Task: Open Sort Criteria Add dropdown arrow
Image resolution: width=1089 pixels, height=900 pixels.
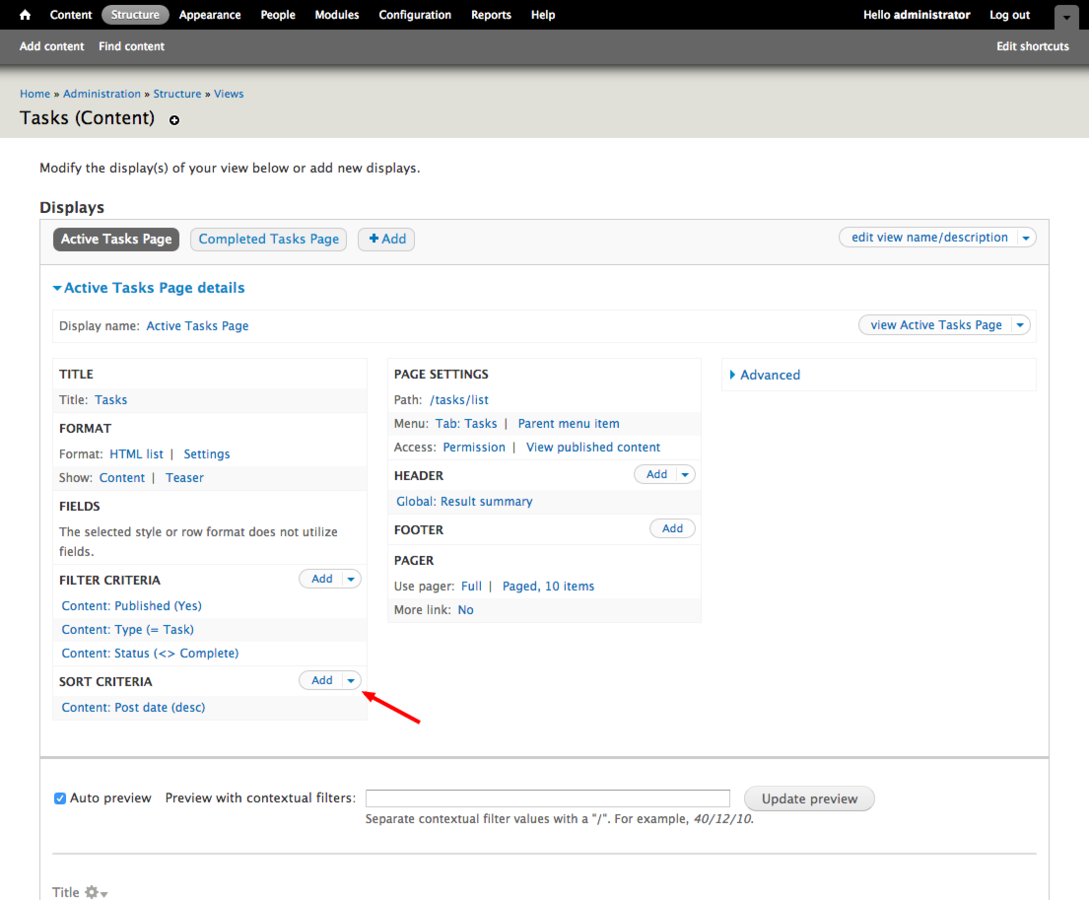Action: (x=351, y=681)
